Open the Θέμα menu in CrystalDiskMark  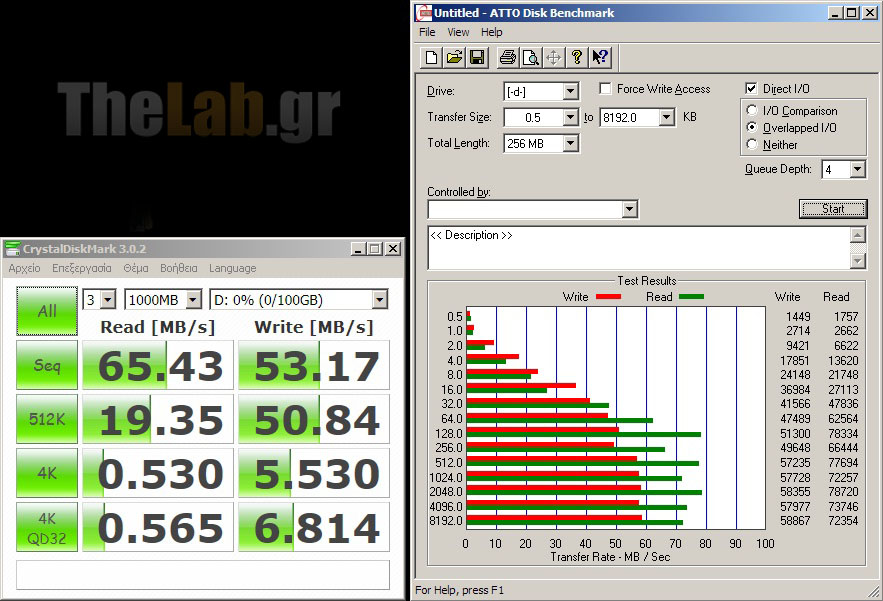136,268
